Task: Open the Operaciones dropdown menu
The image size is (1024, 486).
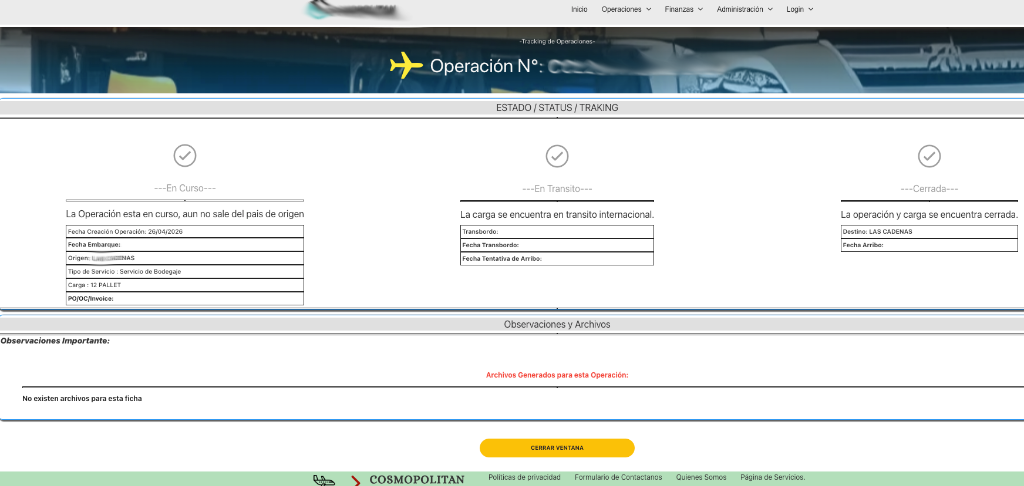Action: [x=626, y=9]
